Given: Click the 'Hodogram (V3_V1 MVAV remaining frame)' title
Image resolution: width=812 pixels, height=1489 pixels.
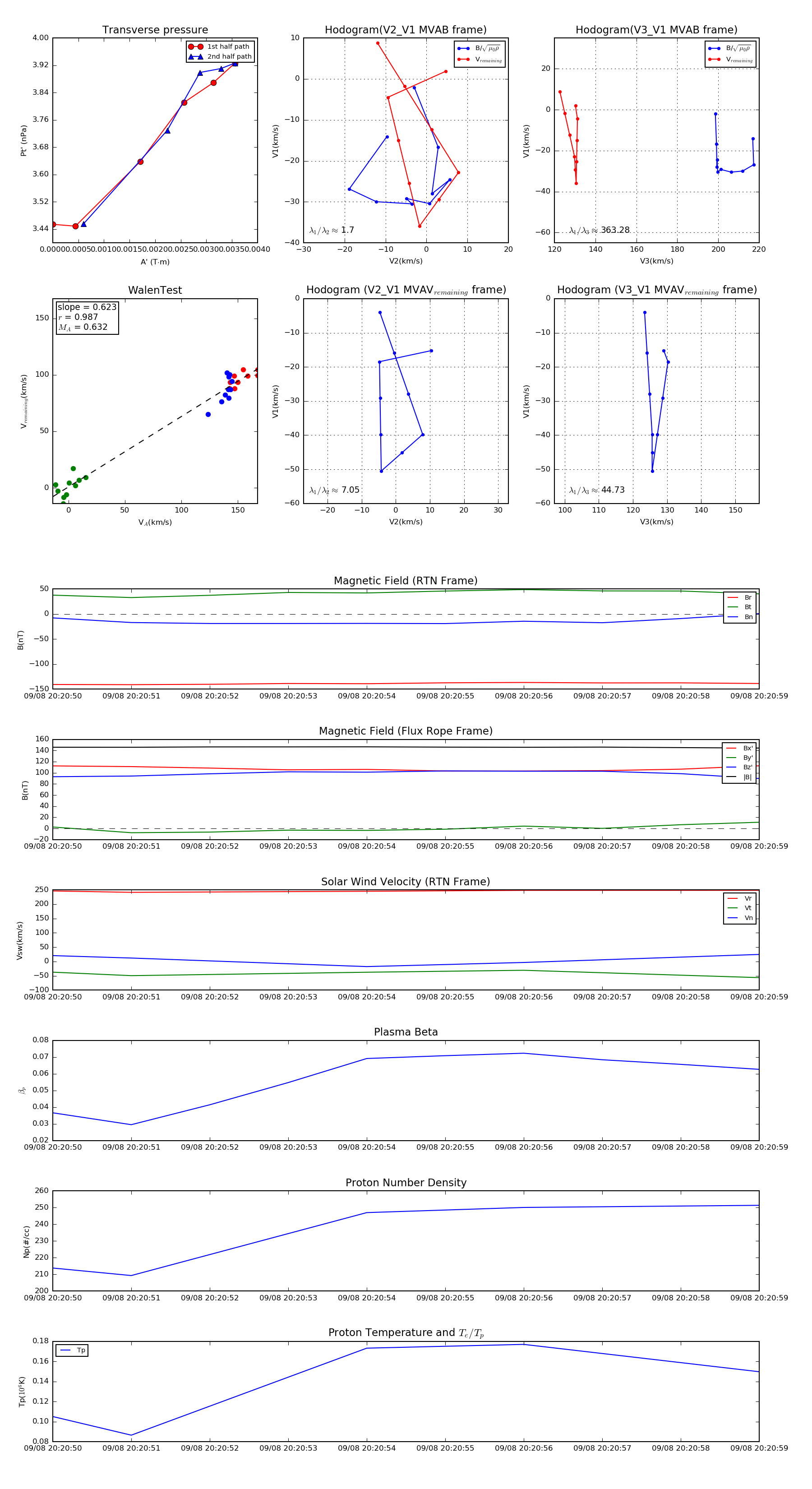Looking at the screenshot, I should (x=656, y=290).
